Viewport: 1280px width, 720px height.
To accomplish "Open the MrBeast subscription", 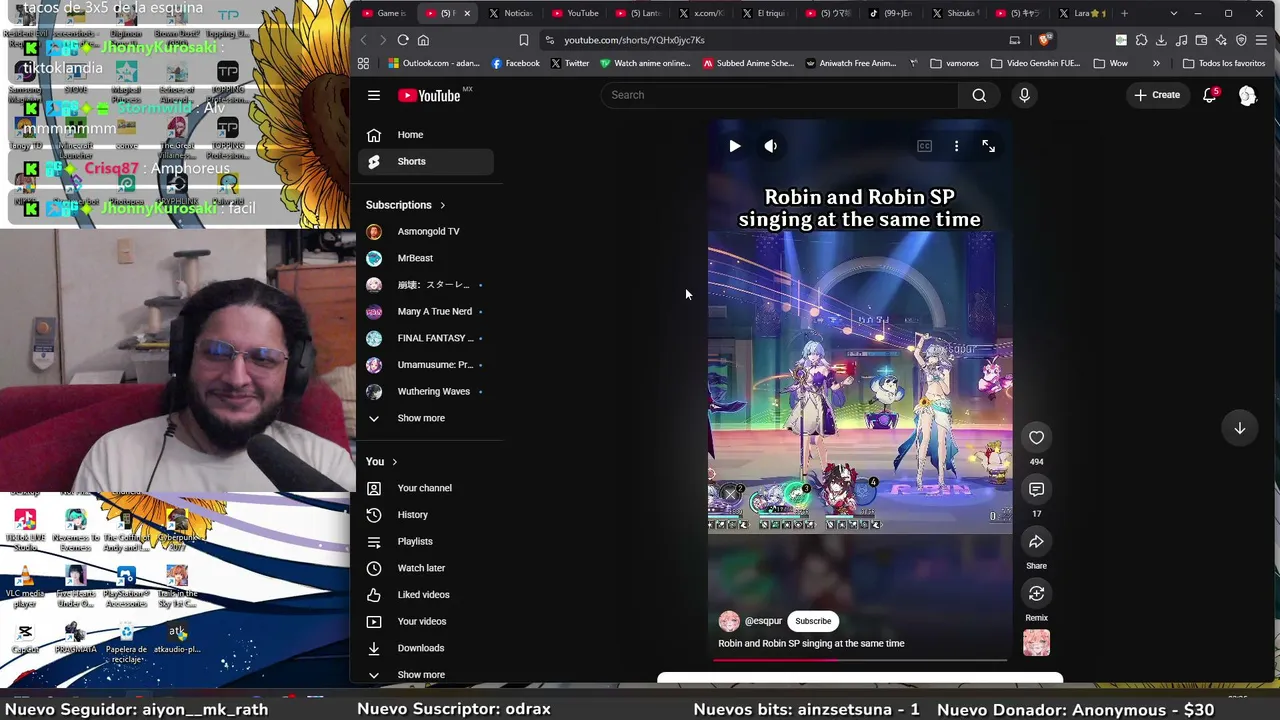I will 426,258.
